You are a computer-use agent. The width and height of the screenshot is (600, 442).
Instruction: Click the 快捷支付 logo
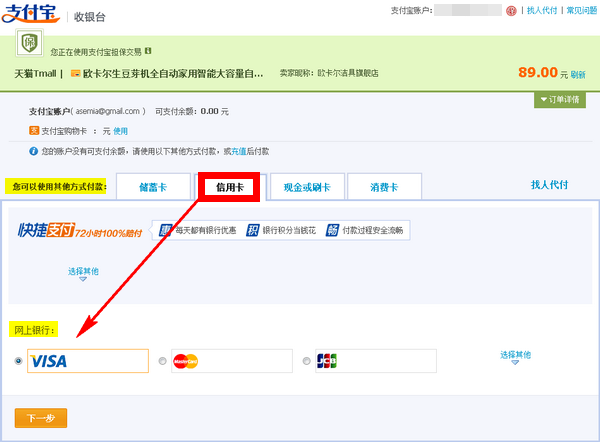click(46, 230)
